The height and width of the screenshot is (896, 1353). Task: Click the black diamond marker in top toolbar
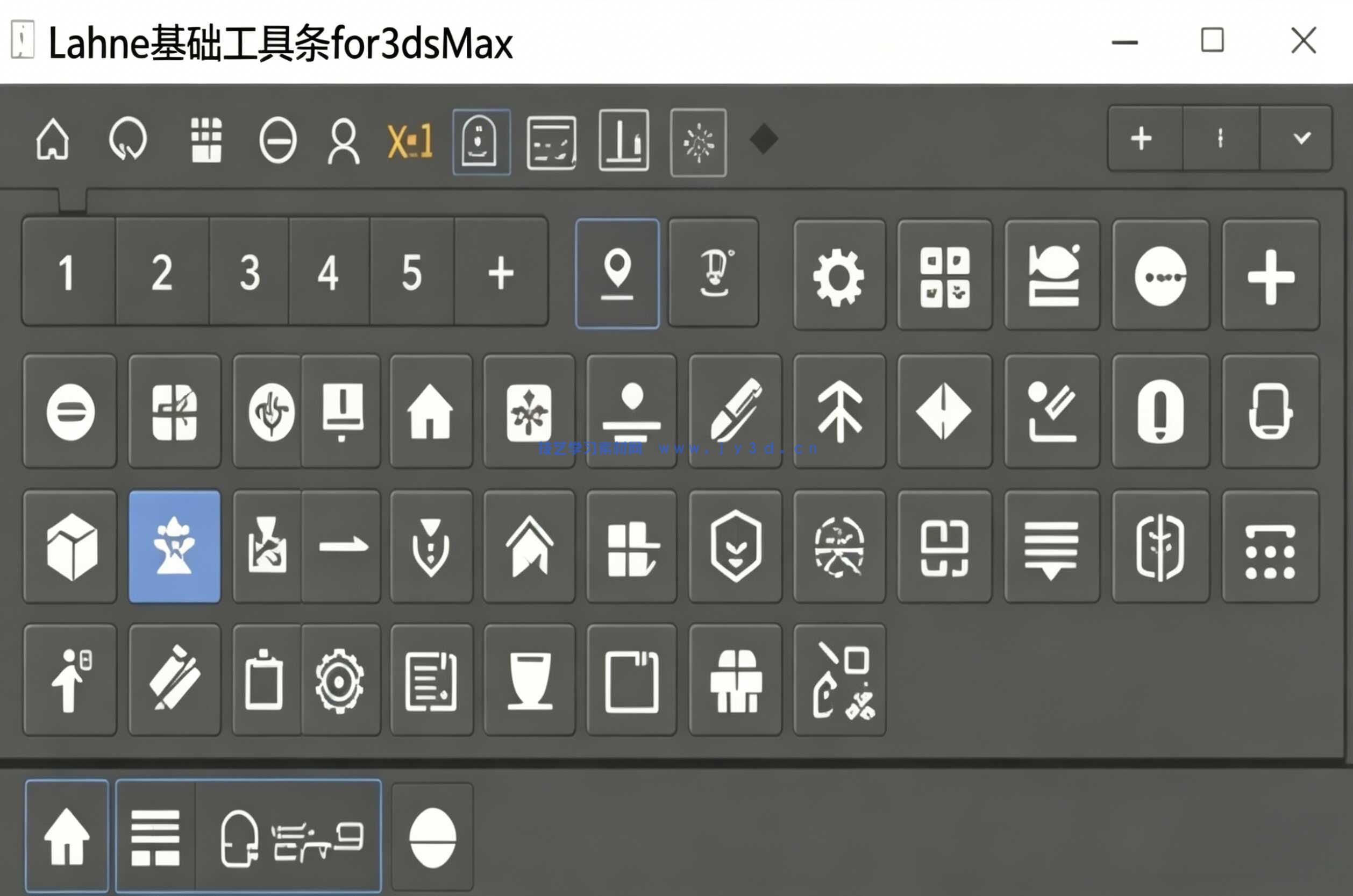[764, 139]
